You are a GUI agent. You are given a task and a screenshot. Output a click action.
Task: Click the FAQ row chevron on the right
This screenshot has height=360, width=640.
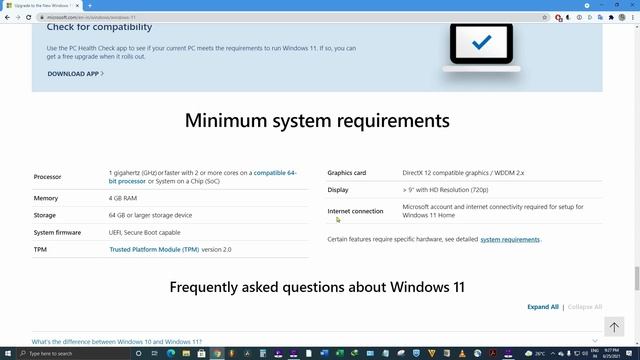coord(595,341)
